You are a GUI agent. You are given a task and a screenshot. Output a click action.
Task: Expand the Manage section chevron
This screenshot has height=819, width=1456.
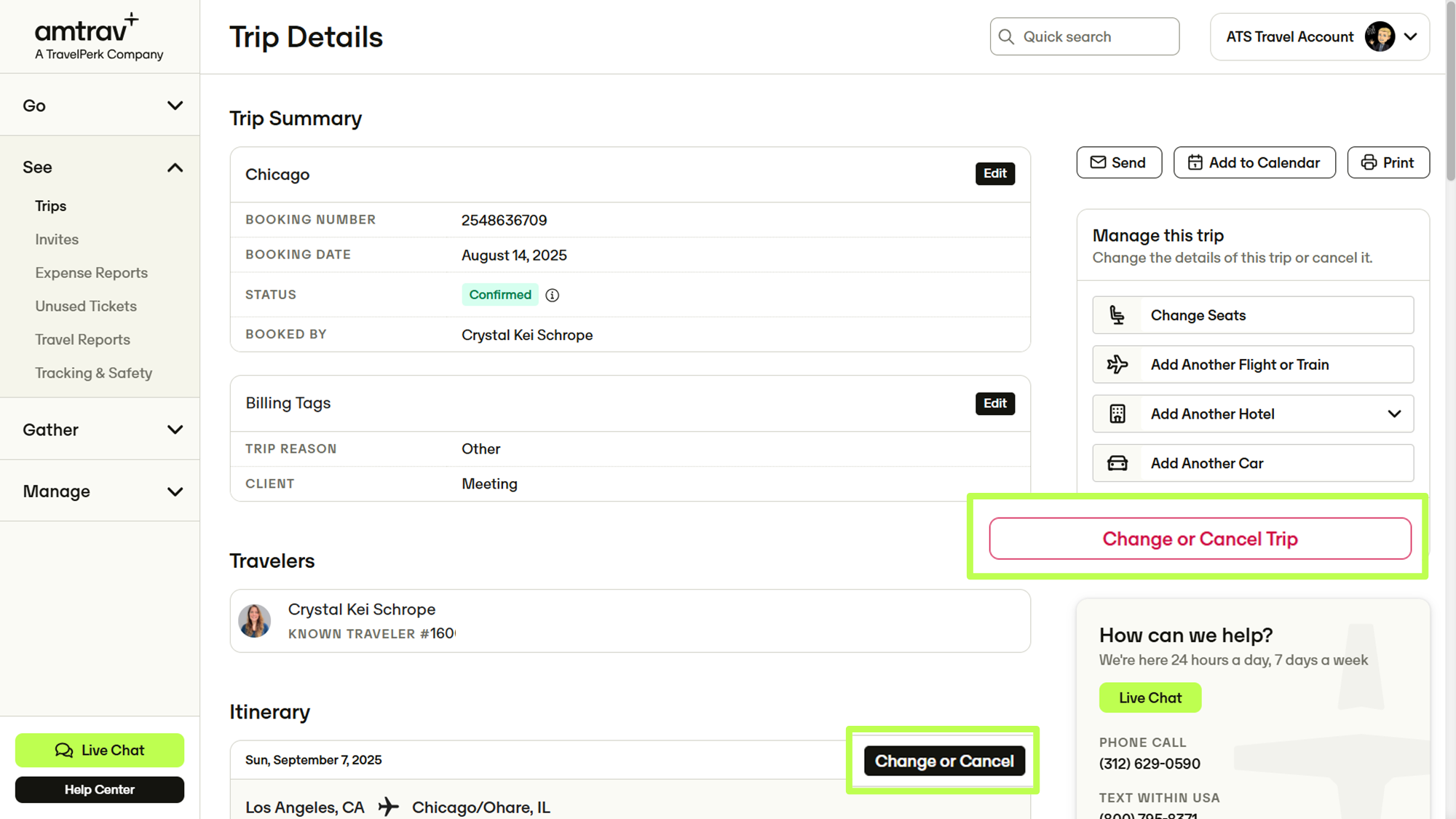coord(175,491)
